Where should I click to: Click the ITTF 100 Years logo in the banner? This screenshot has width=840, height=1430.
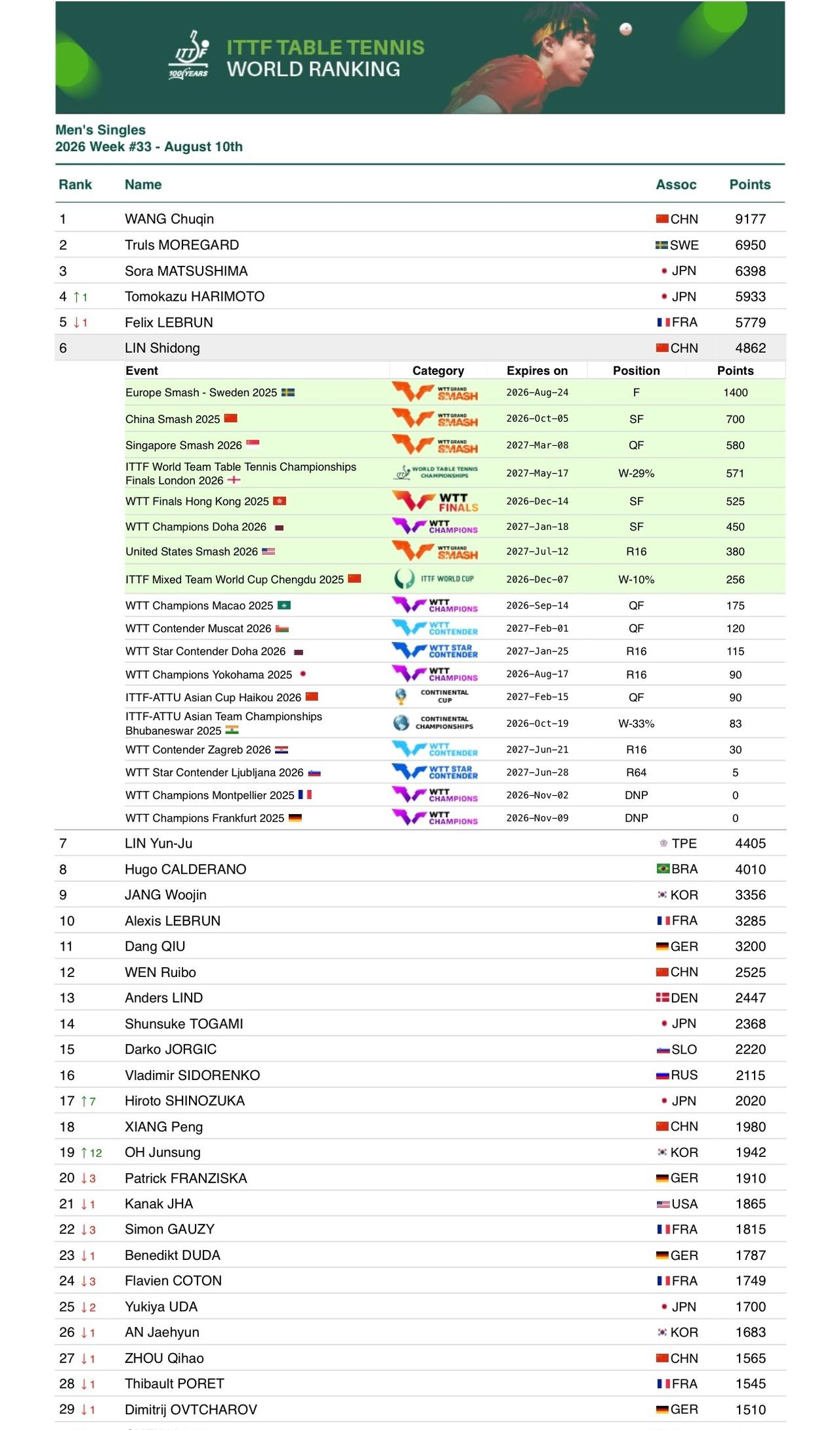(x=189, y=55)
